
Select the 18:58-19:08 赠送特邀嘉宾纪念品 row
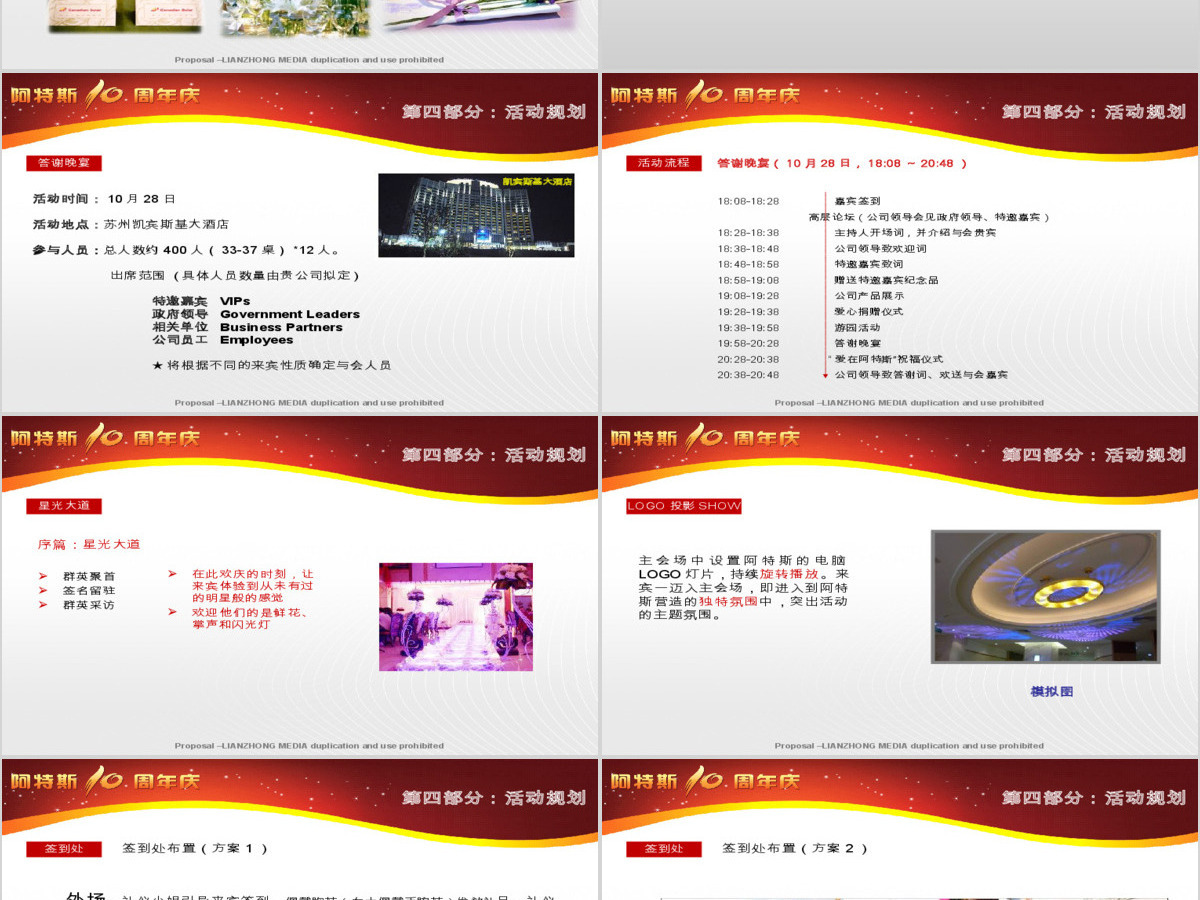coord(828,280)
